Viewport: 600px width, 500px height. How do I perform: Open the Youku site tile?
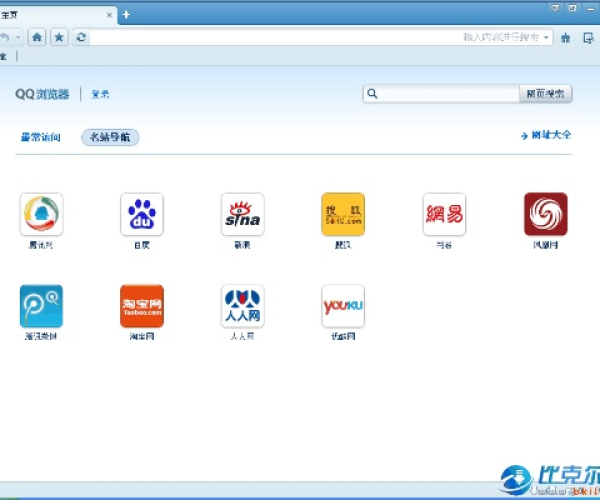(343, 306)
